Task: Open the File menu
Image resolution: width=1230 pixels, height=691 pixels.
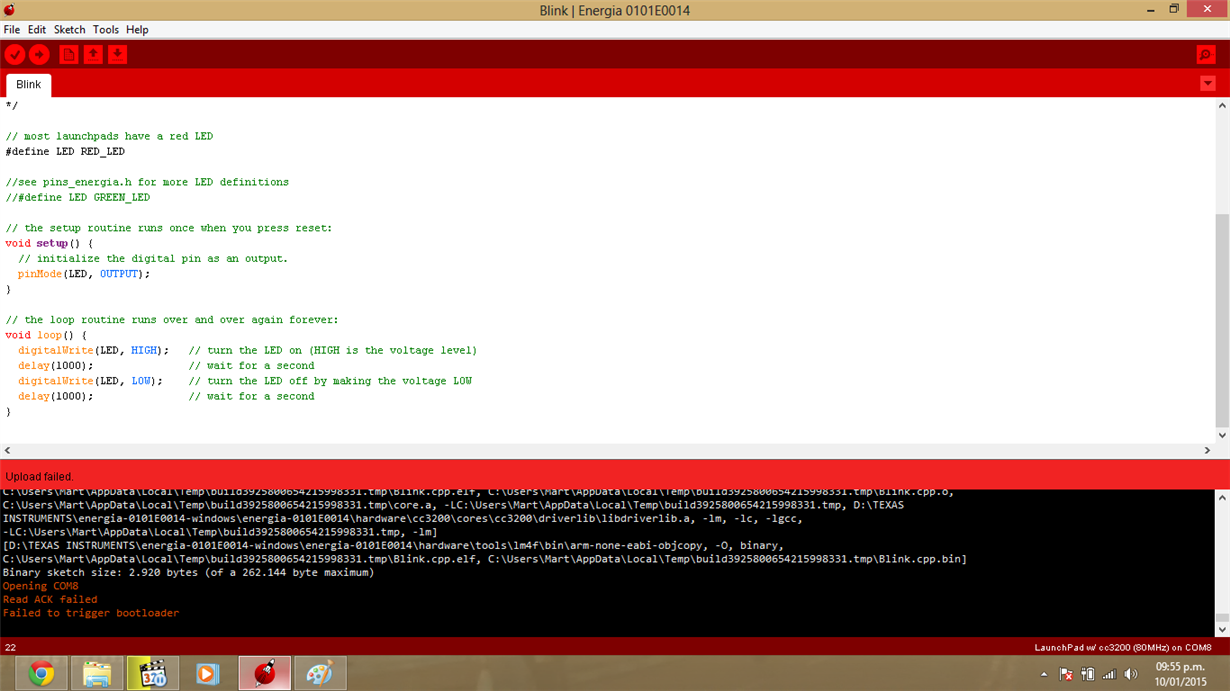Action: point(12,30)
